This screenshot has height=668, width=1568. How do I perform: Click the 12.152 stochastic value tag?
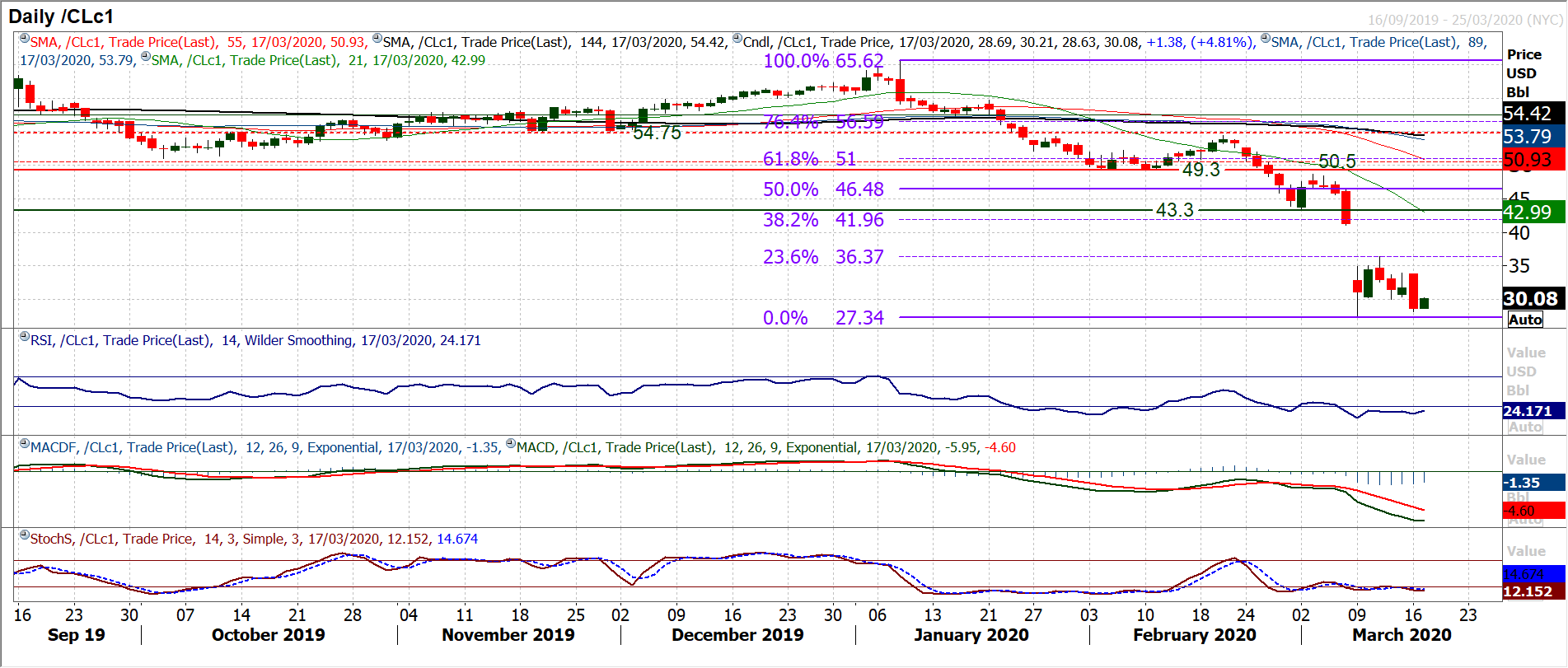(x=1533, y=591)
